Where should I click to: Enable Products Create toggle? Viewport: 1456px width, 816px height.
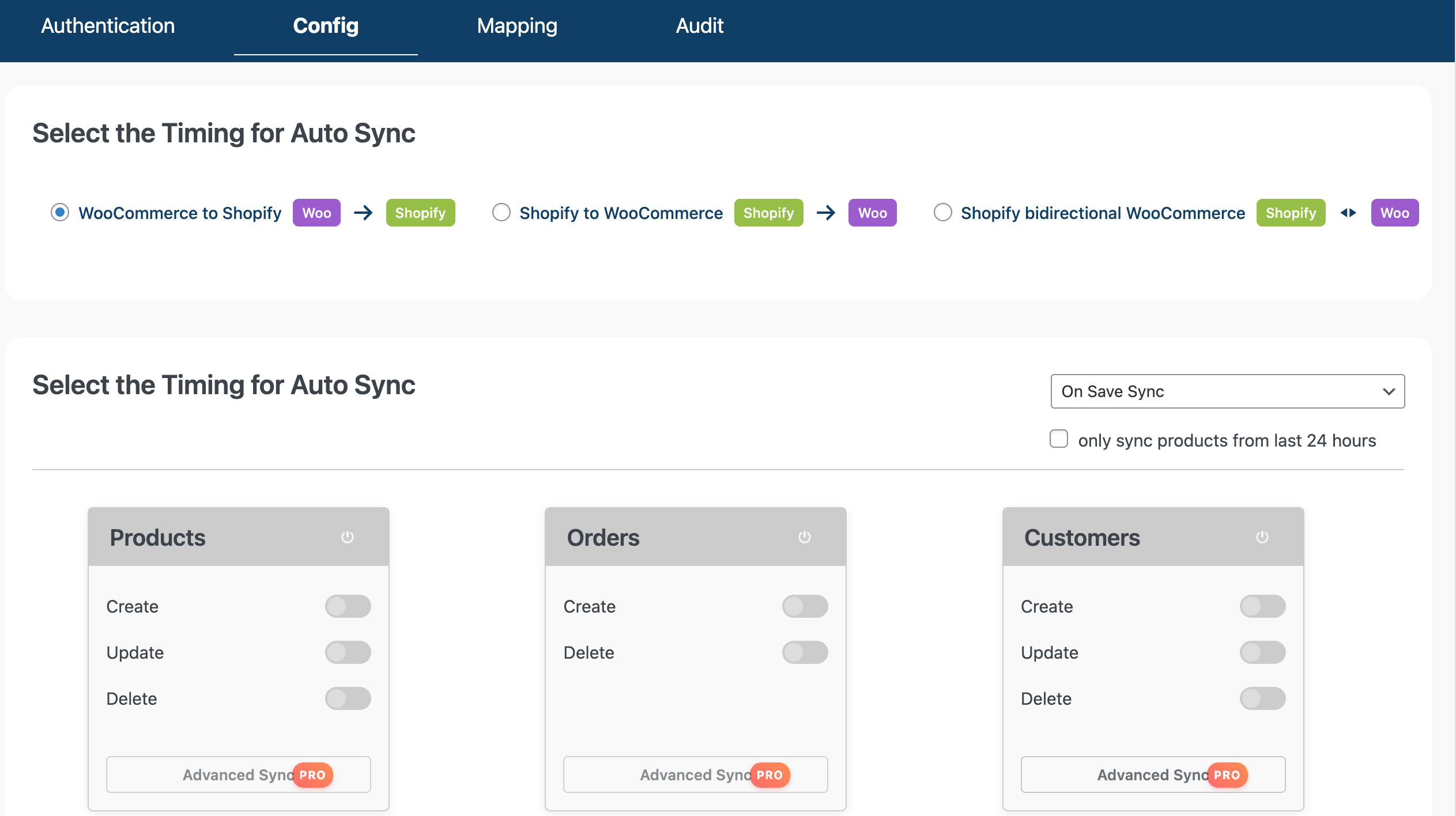[x=348, y=606]
